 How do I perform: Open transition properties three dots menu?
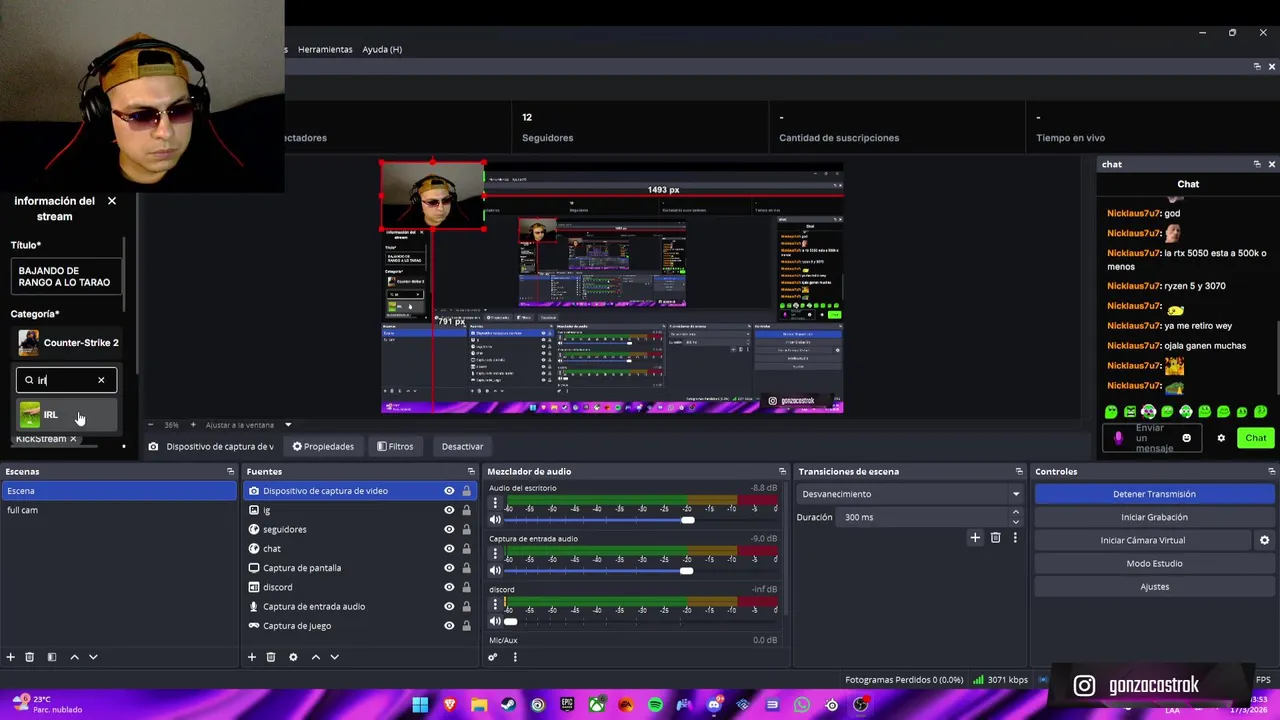(x=1015, y=538)
